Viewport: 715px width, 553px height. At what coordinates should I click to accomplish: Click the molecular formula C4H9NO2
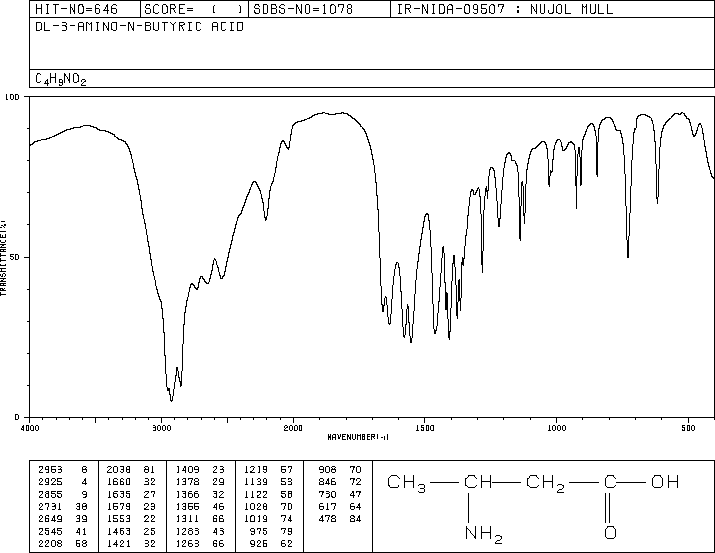point(61,79)
